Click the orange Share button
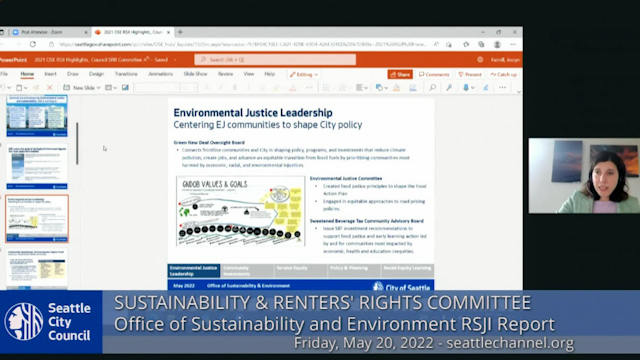 (400, 74)
